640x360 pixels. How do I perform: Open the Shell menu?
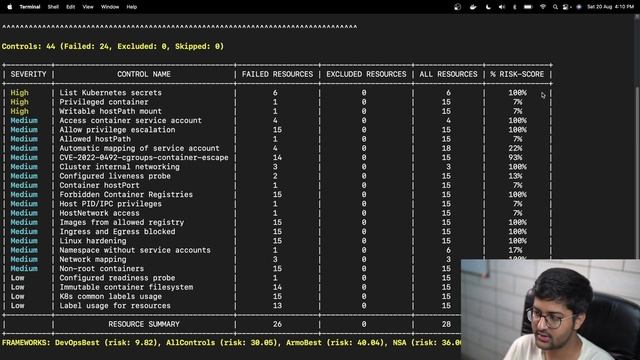(53, 7)
